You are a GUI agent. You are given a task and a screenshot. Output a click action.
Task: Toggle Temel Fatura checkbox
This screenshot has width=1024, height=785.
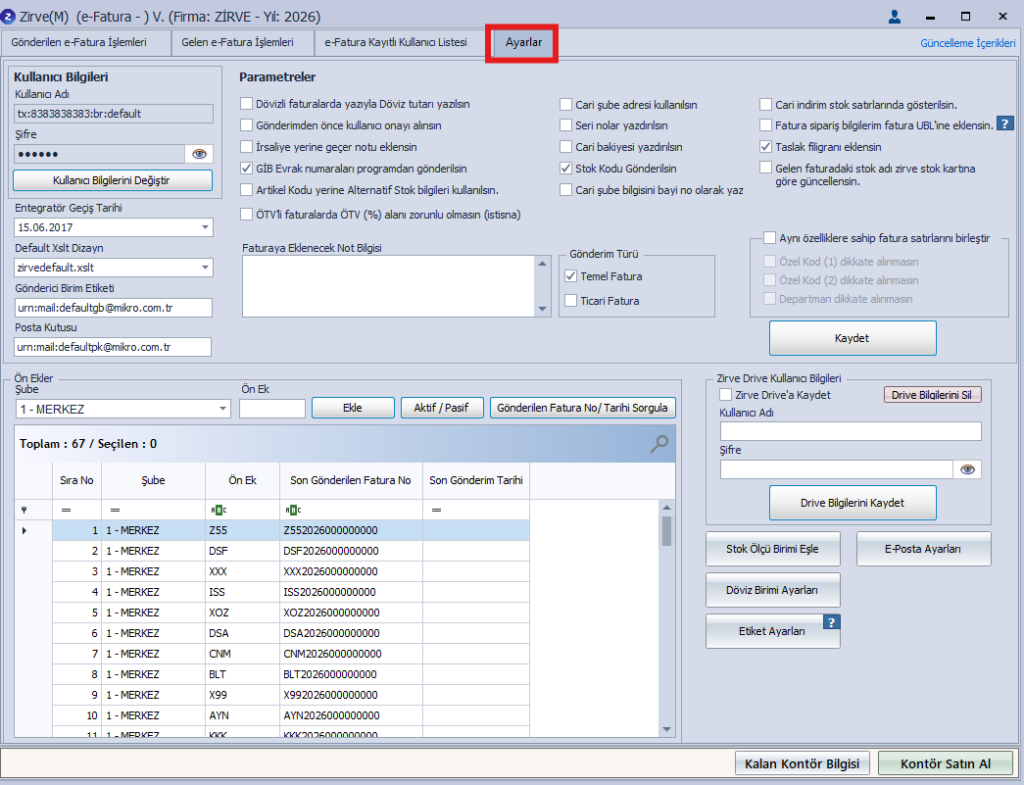(571, 276)
